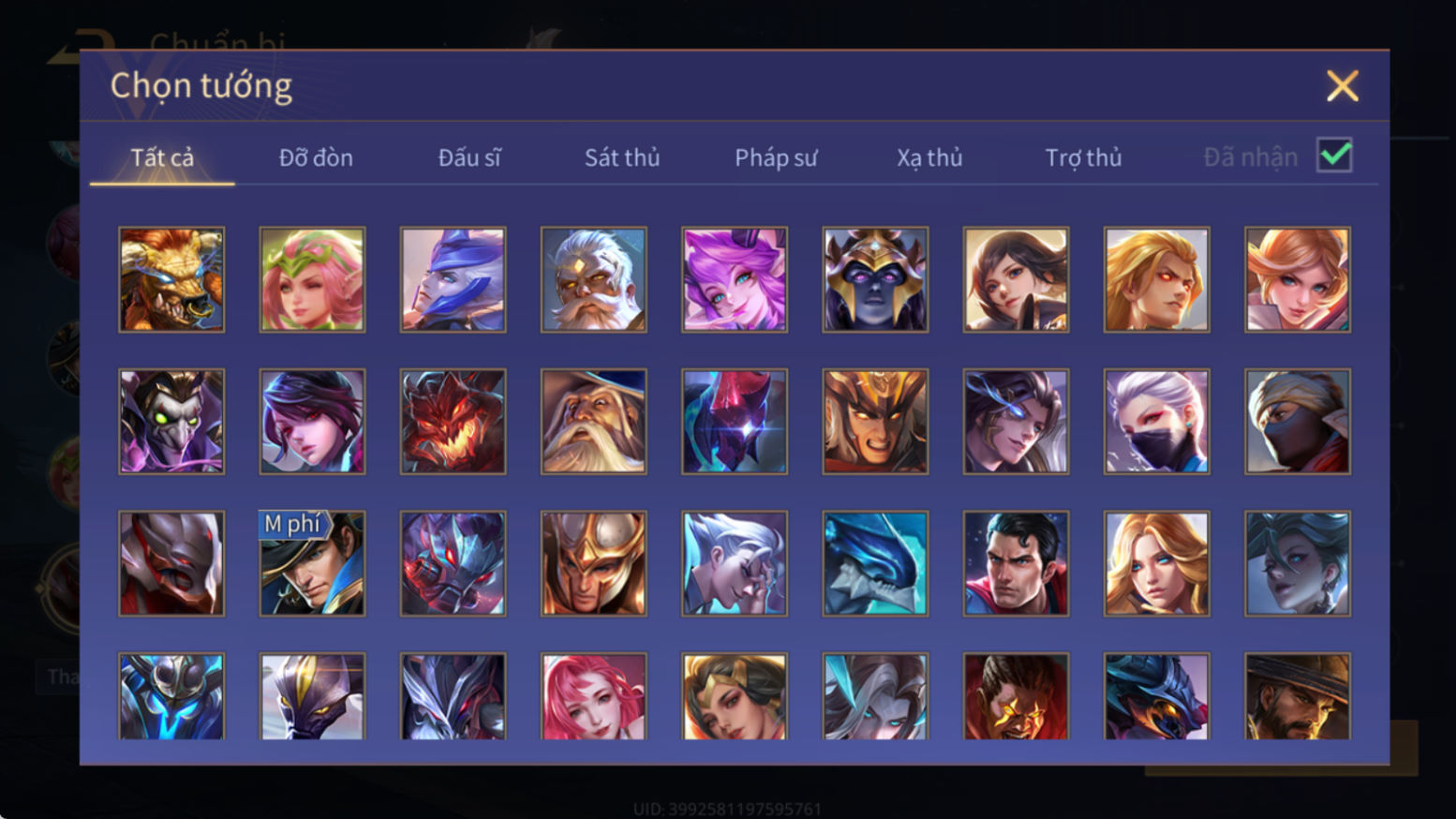Switch to the Trợ thủ tab
The image size is (1456, 819).
(1083, 157)
